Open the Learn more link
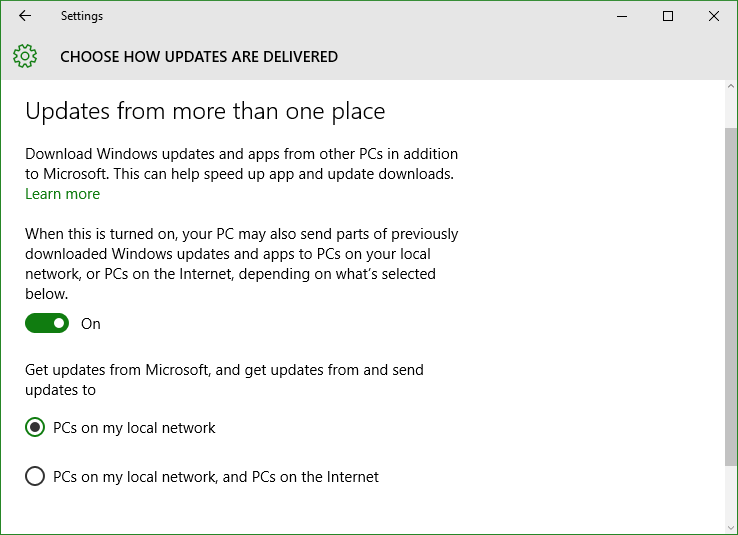738x535 pixels. (x=62, y=194)
